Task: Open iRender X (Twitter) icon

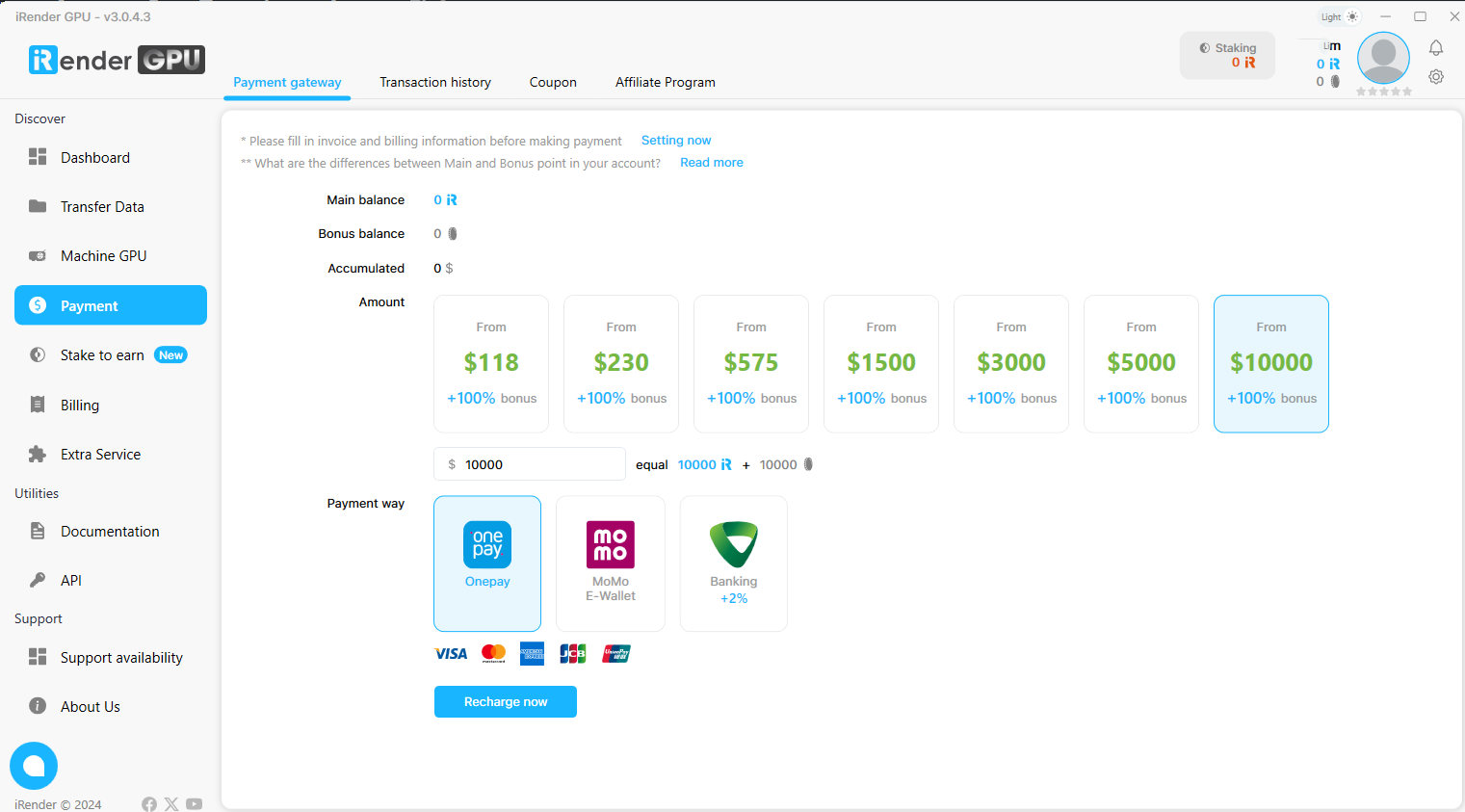Action: (171, 804)
